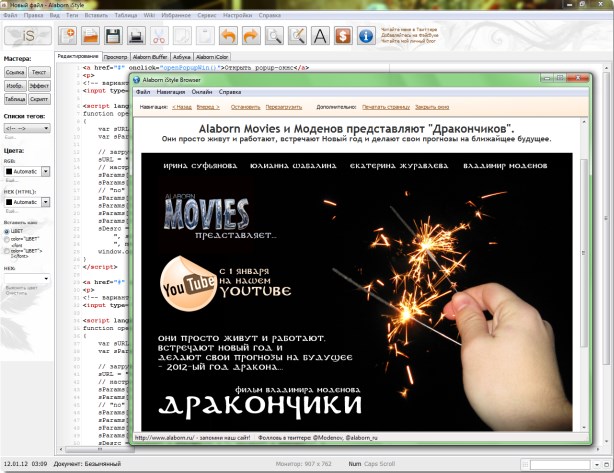Click the YouTube logo in movie poster
This screenshot has width=614, height=473.
(x=188, y=283)
